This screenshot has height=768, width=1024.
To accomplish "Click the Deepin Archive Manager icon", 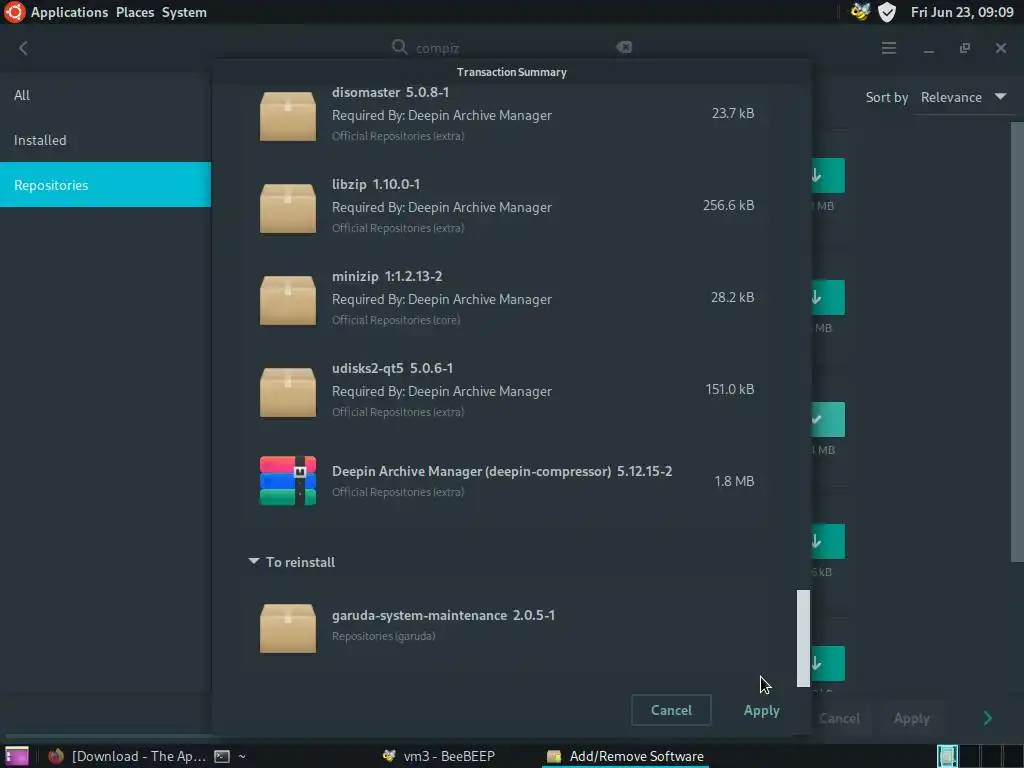I will tap(288, 481).
